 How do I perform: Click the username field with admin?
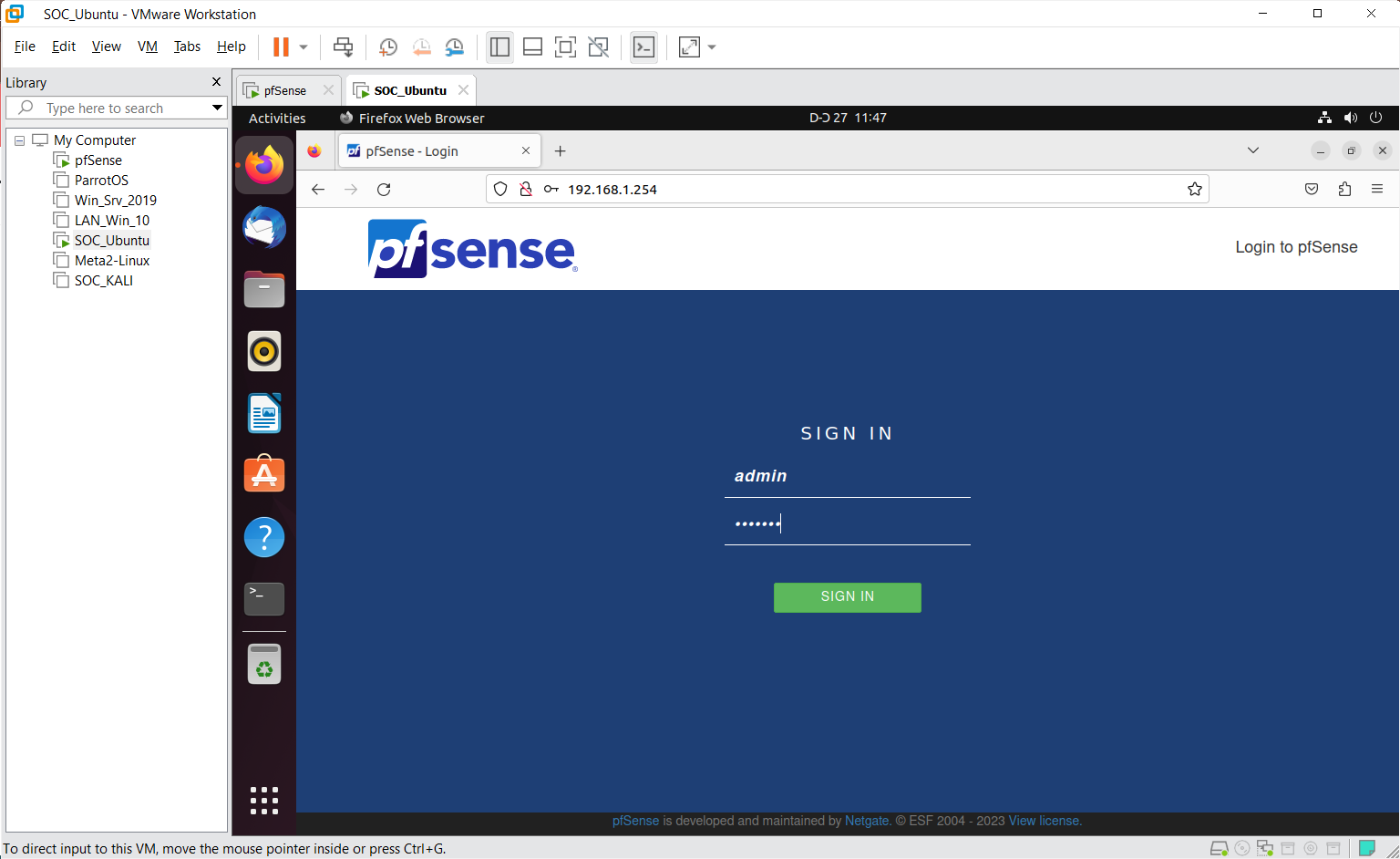tap(848, 476)
